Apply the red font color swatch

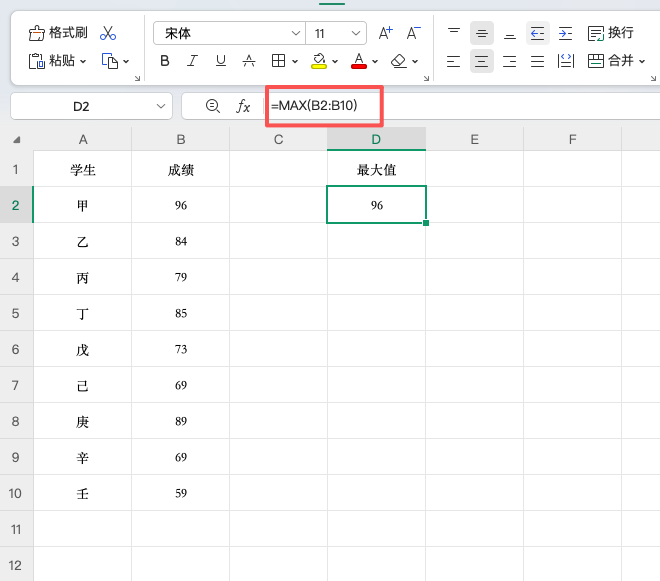point(359,61)
